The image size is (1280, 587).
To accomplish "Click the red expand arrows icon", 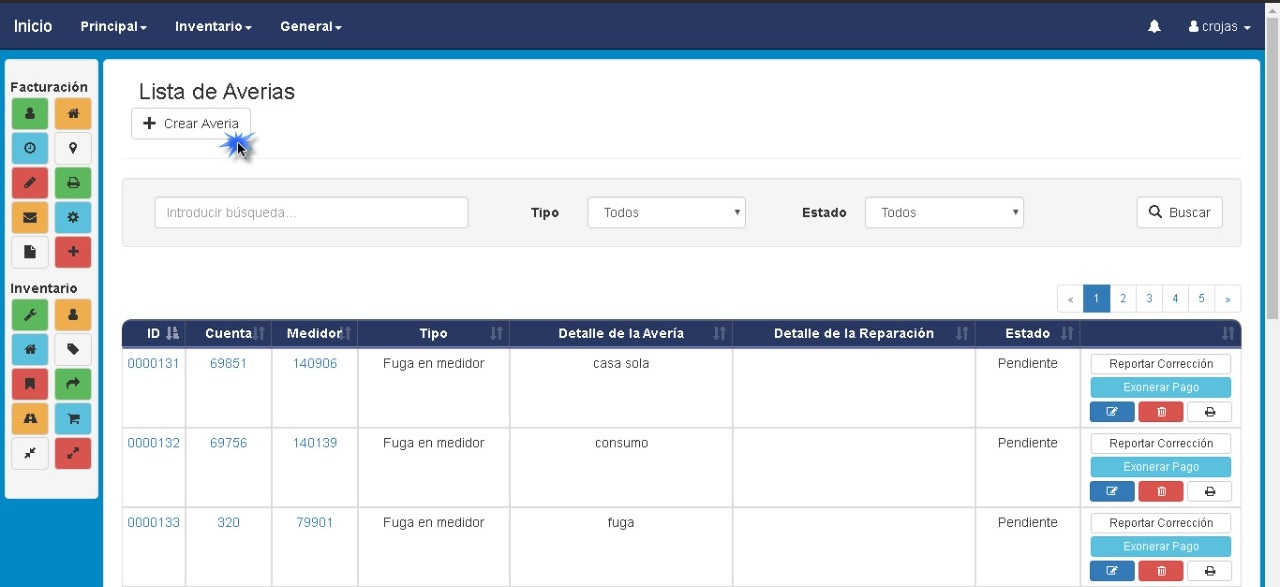I will coord(73,453).
